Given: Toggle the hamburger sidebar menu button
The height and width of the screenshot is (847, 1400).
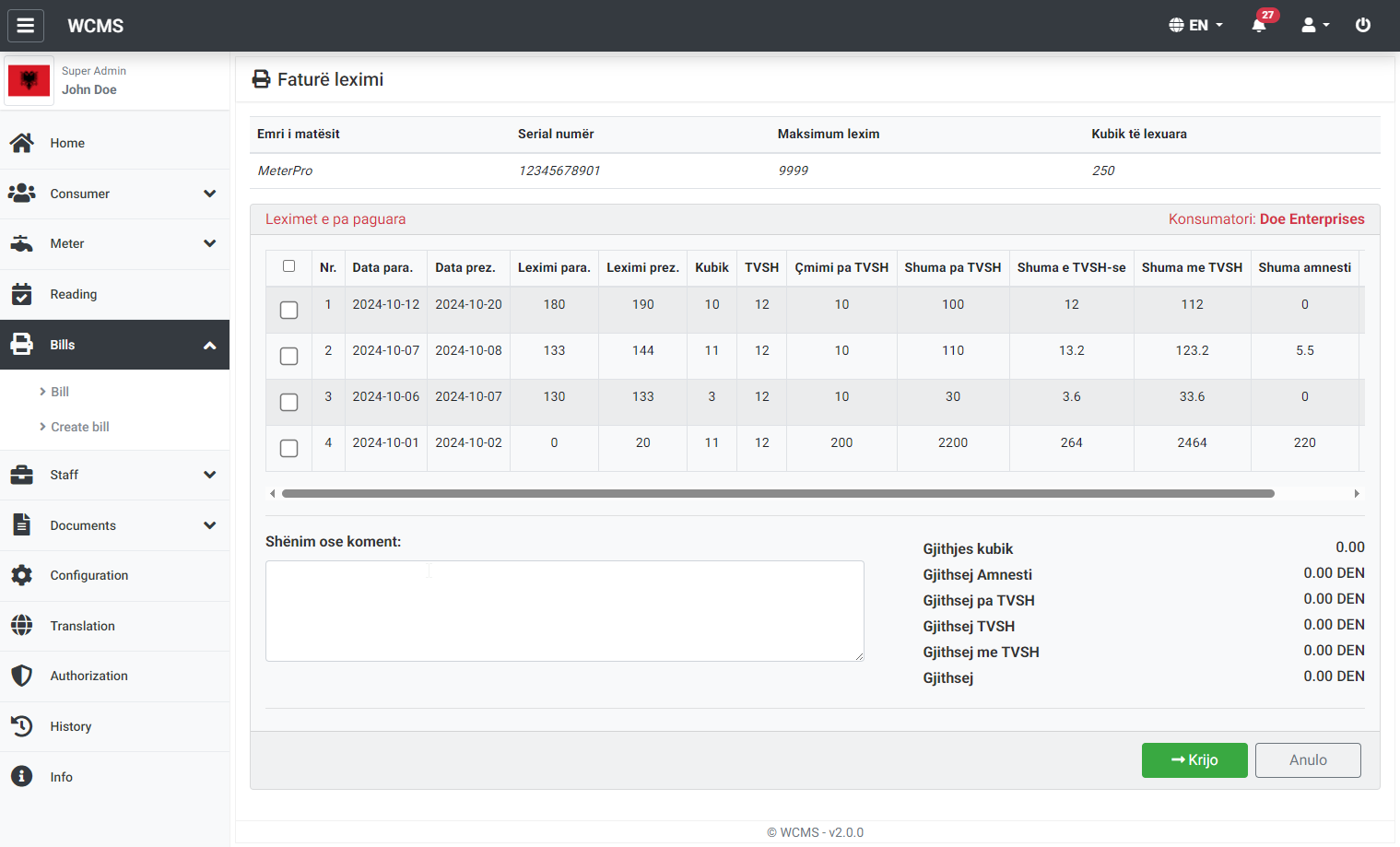Looking at the screenshot, I should point(26,26).
